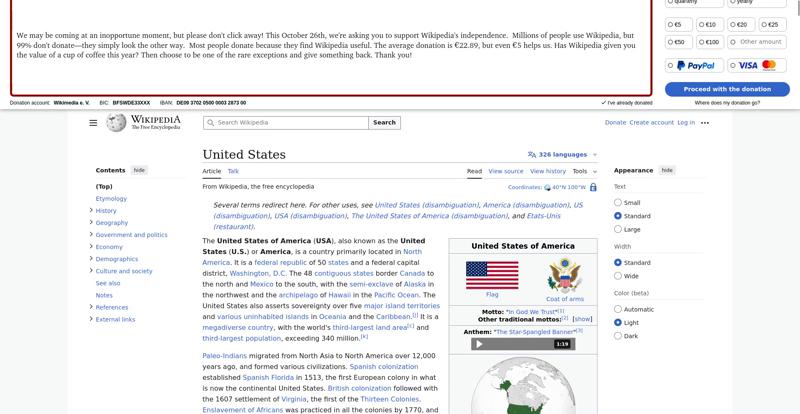This screenshot has width=800, height=414.
Task: Expand the 326 languages dropdown
Action: tap(562, 155)
